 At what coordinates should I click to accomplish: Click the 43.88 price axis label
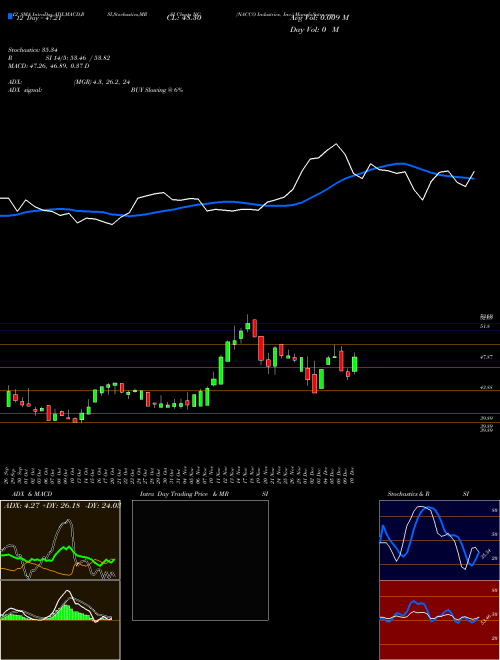tap(486, 388)
